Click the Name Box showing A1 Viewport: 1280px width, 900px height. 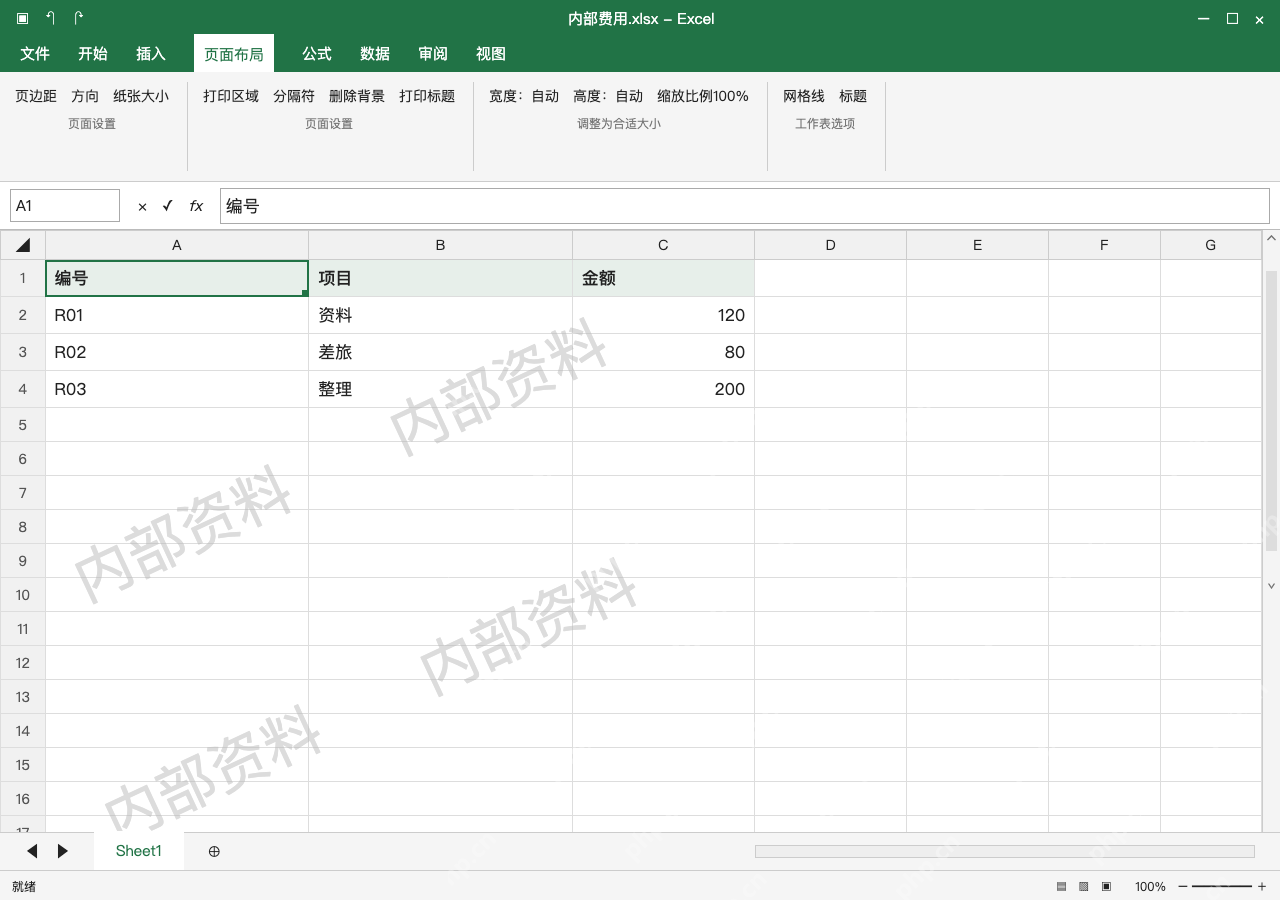[65, 206]
